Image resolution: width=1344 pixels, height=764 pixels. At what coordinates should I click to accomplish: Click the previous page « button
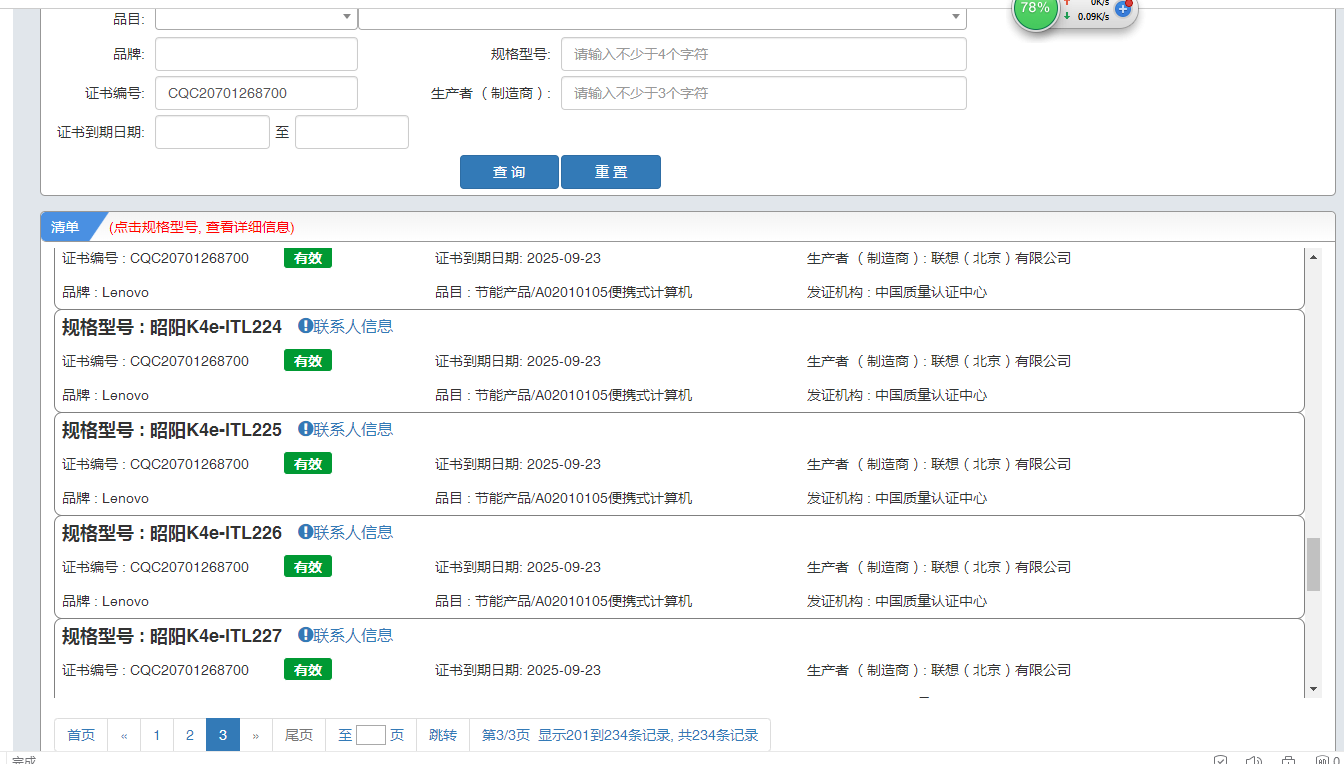[x=124, y=735]
